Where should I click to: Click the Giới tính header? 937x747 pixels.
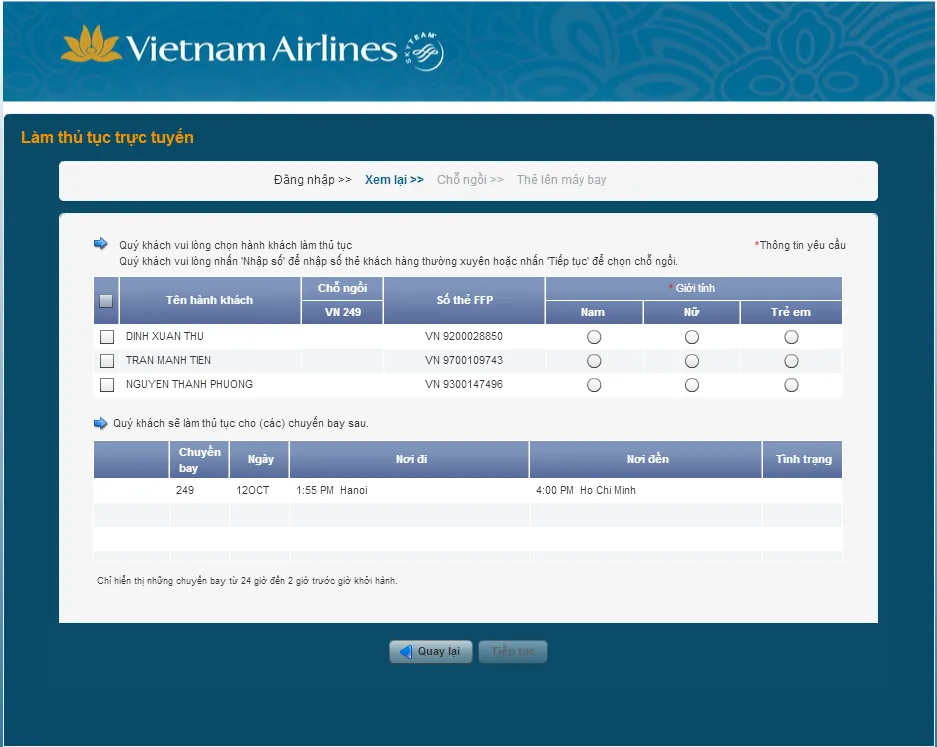(694, 288)
